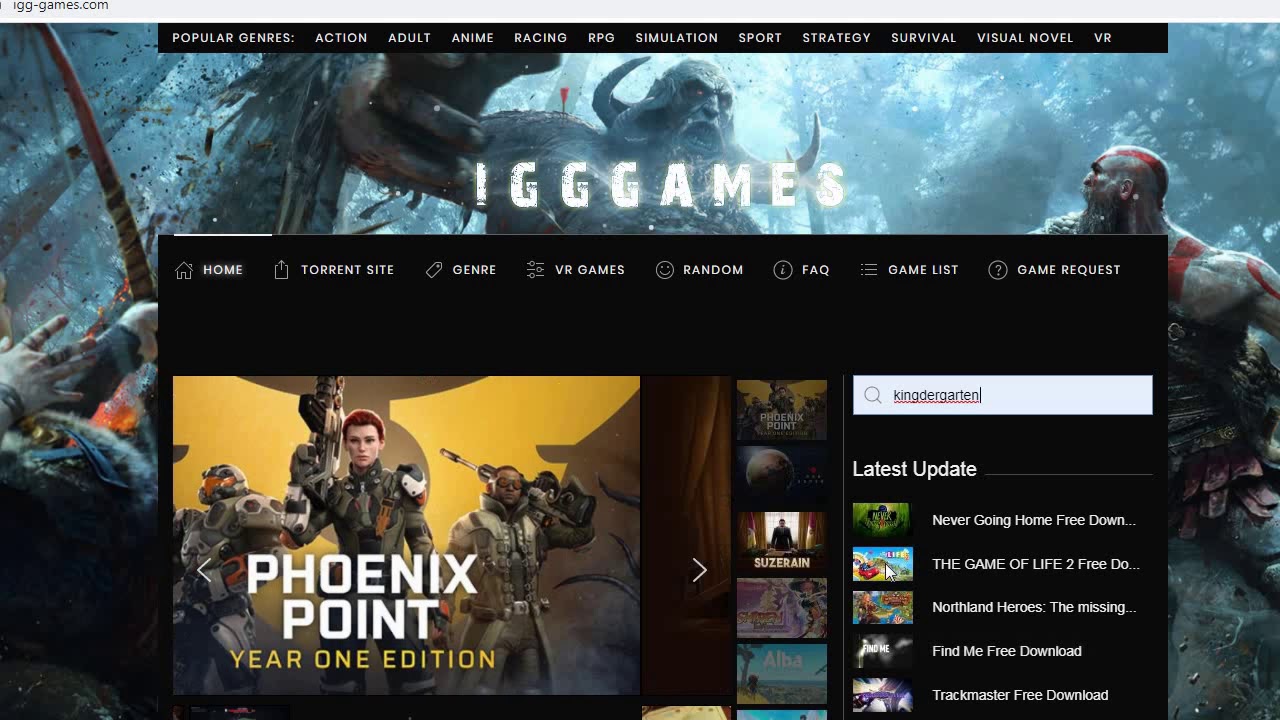Click the Trackmaster thumbnail
The height and width of the screenshot is (720, 1280).
point(882,695)
